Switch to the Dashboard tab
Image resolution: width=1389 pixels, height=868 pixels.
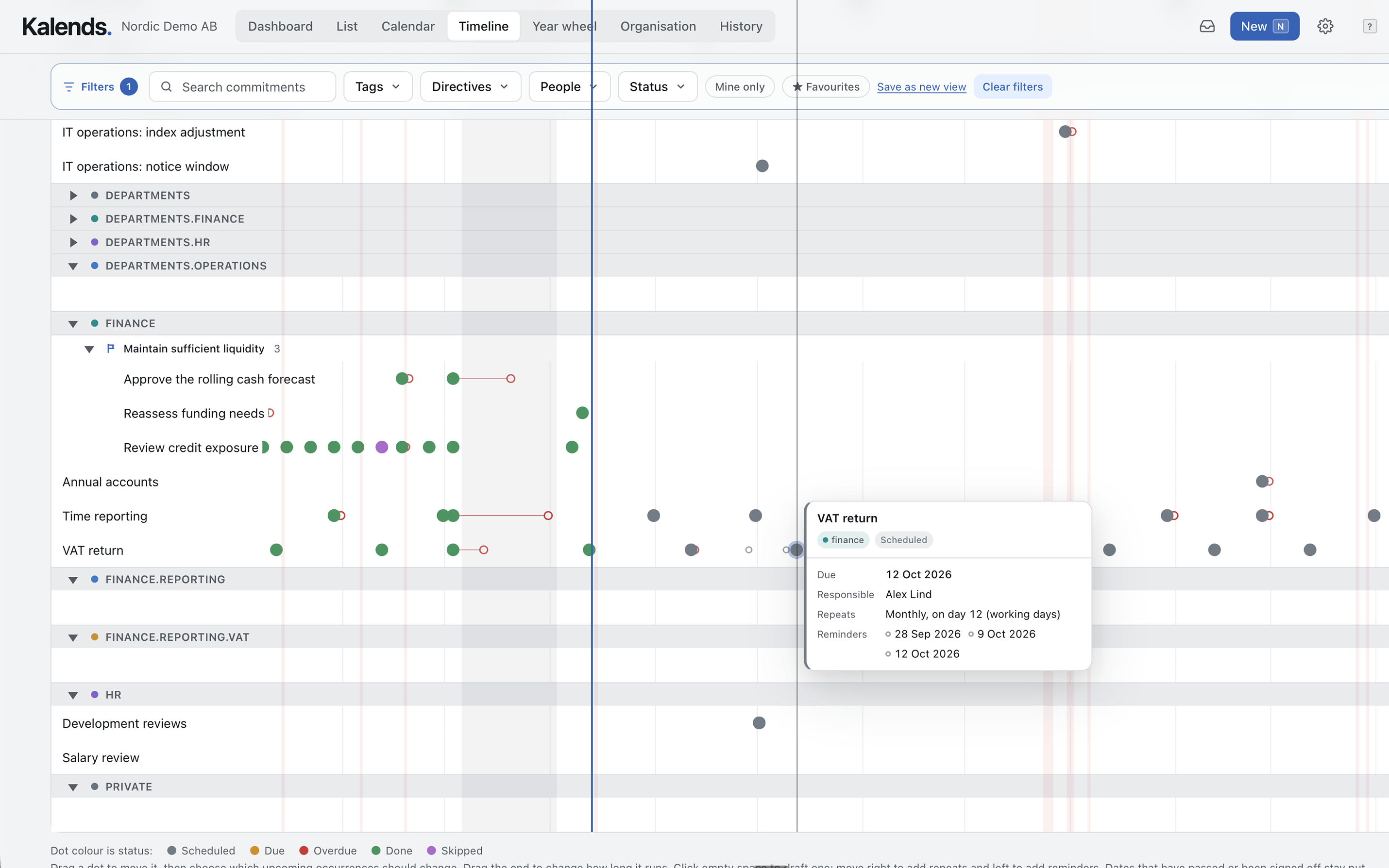280,26
